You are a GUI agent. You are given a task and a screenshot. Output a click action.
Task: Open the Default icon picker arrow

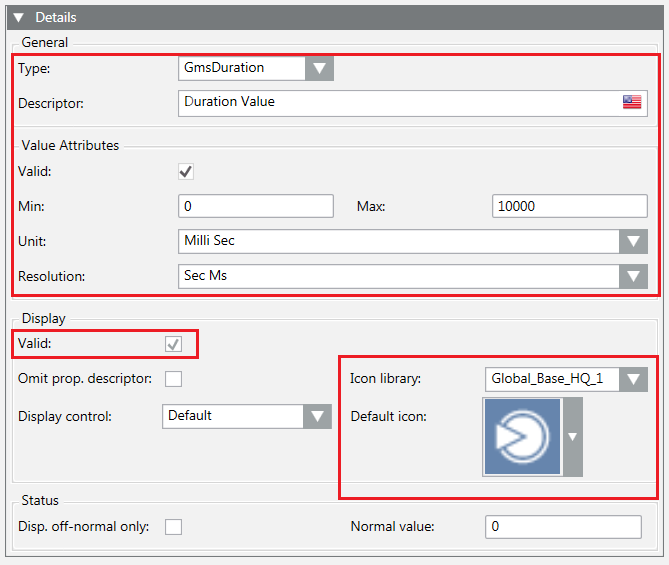573,436
